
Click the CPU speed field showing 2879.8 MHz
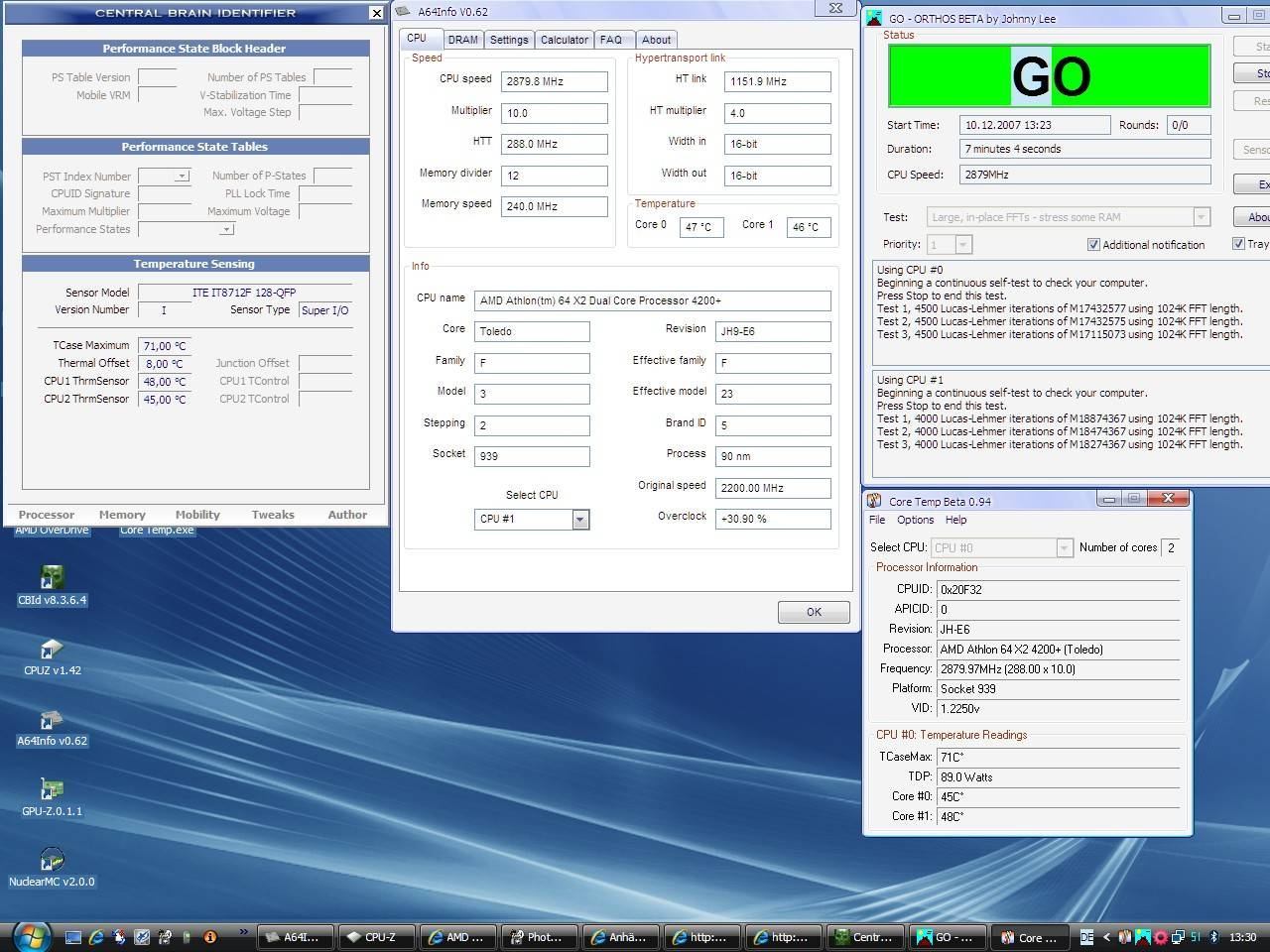554,81
